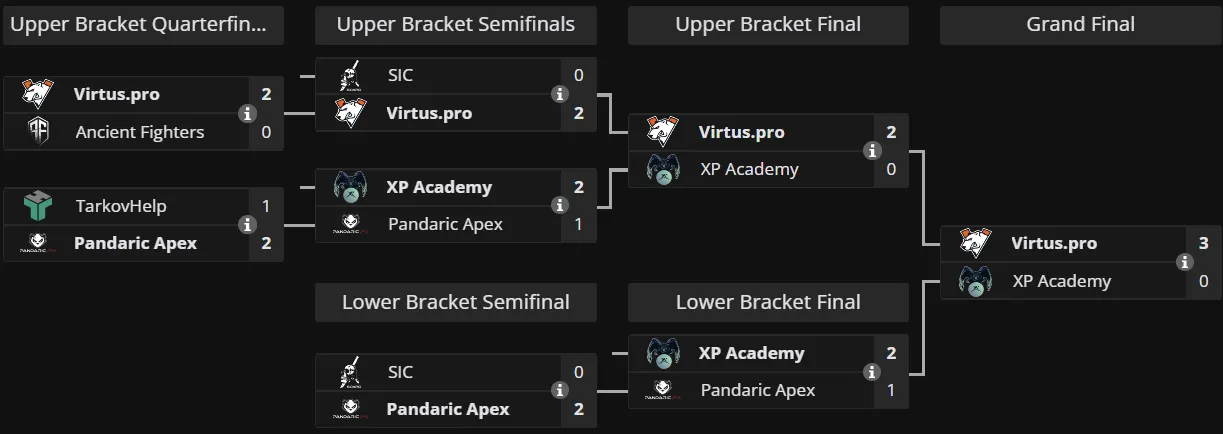Select the Upper Bracket Quarterfinals header

pos(143,25)
